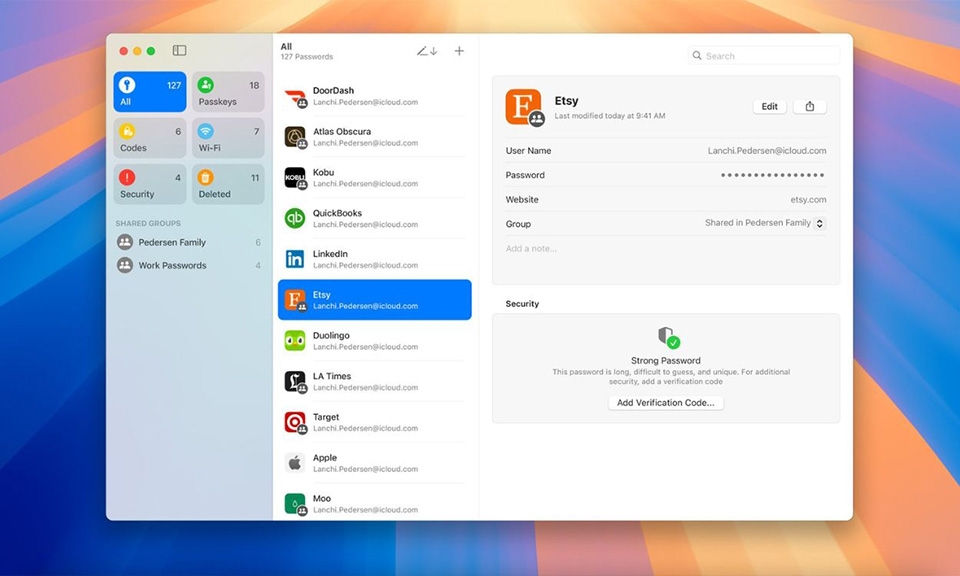Click the Apple logo icon

coord(295,463)
